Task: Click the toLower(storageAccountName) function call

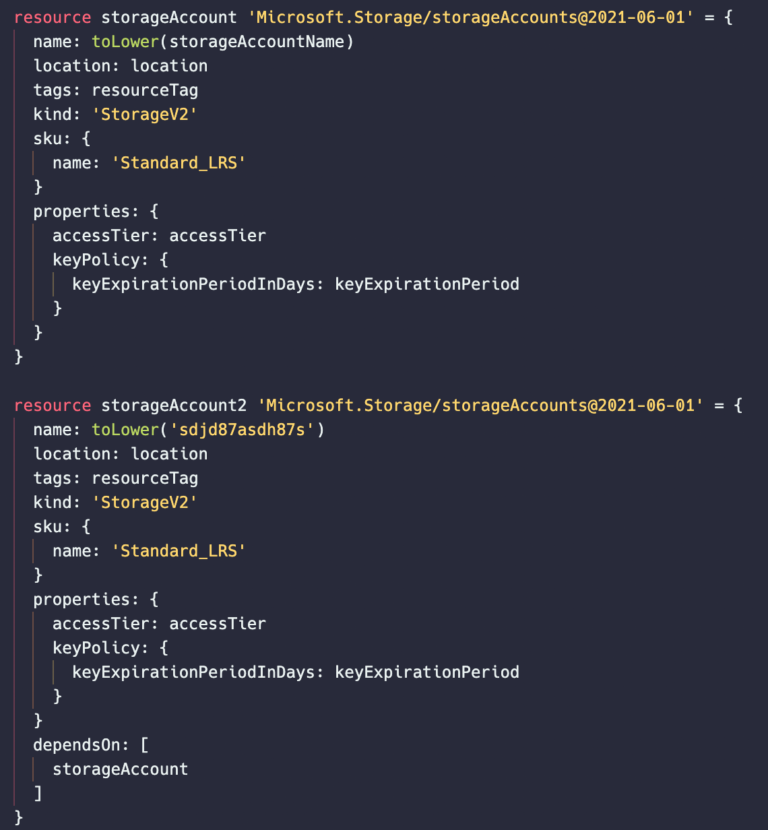Action: pyautogui.click(x=223, y=42)
